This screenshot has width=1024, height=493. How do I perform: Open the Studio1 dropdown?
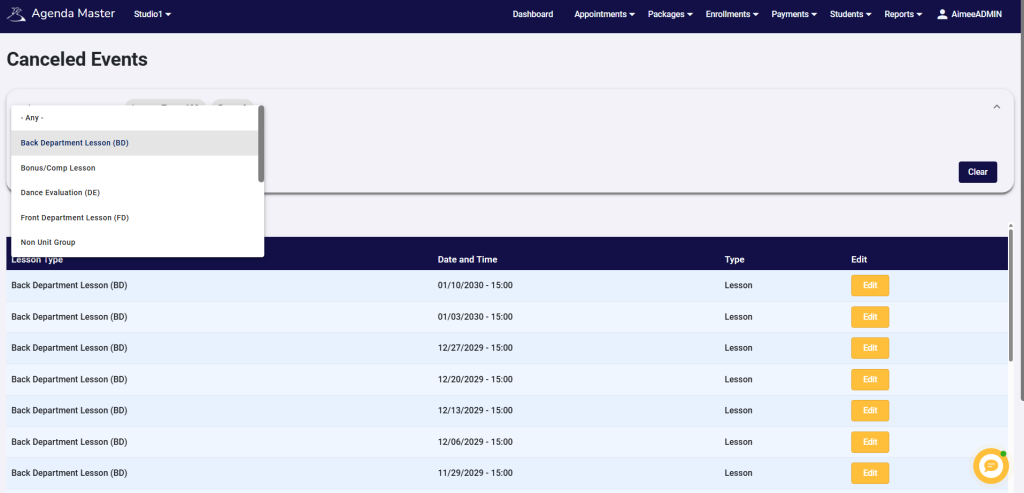click(152, 15)
